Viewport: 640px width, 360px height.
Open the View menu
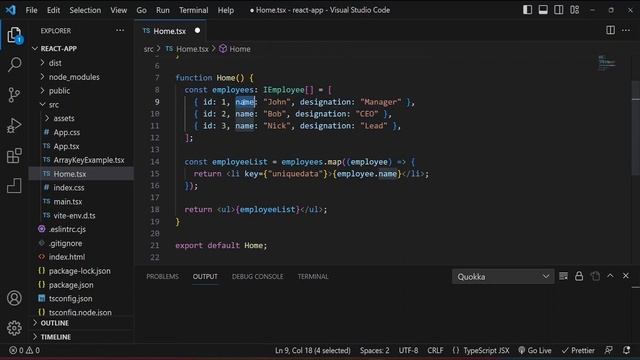point(118,10)
